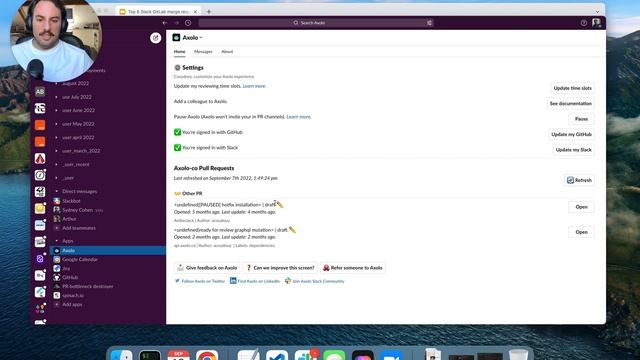This screenshot has width=640, height=360.
Task: Switch to the AB workspace icon
Action: point(40,92)
